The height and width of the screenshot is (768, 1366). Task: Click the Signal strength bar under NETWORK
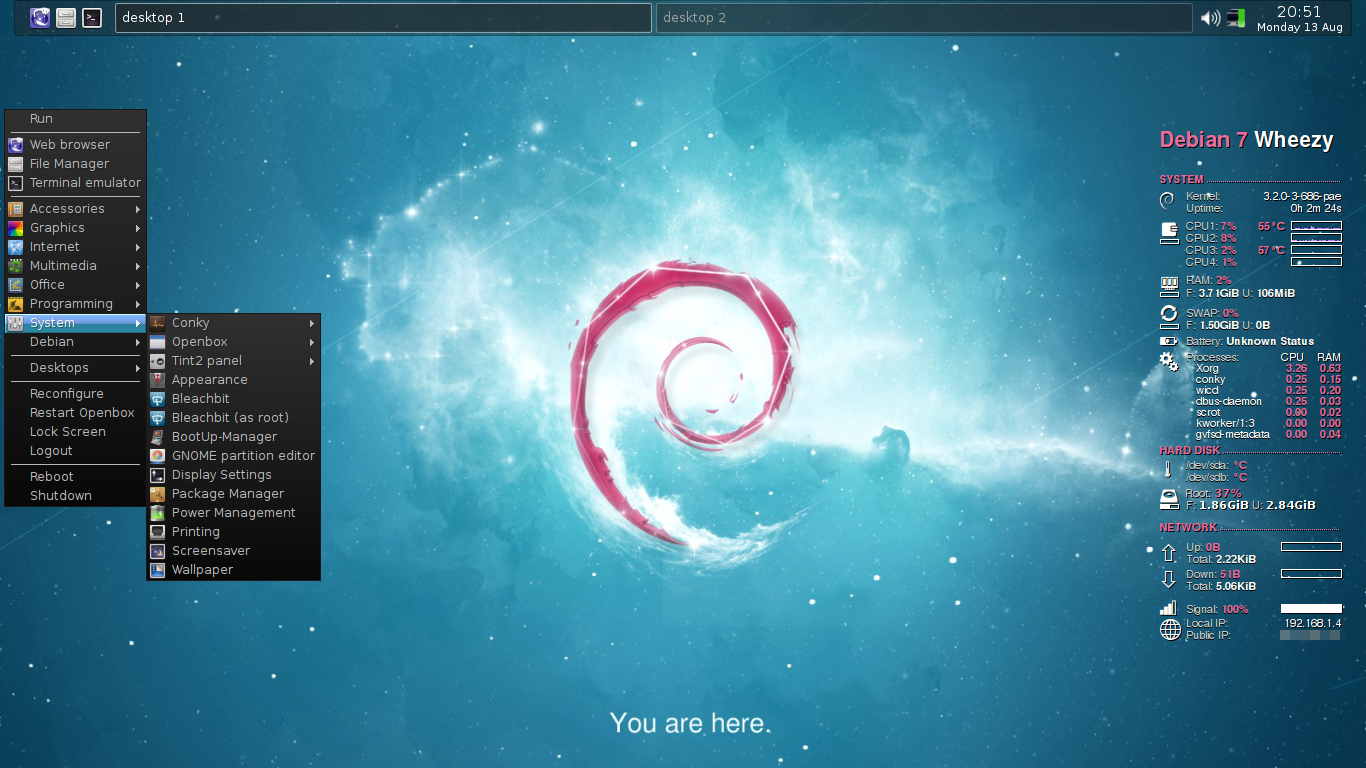(1170, 608)
